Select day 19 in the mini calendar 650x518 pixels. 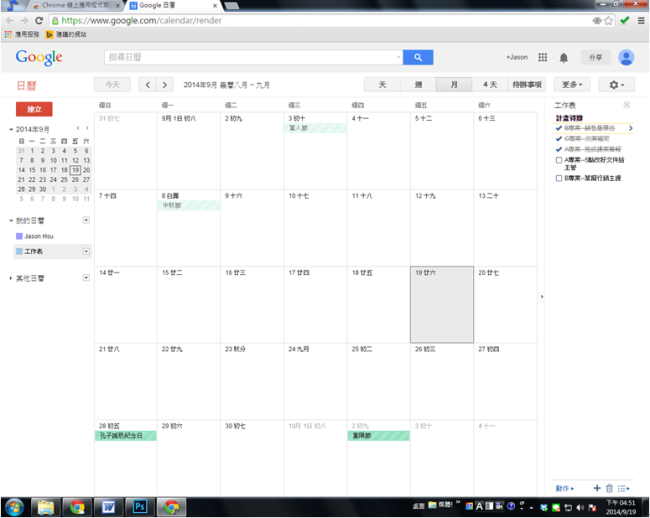coord(75,170)
